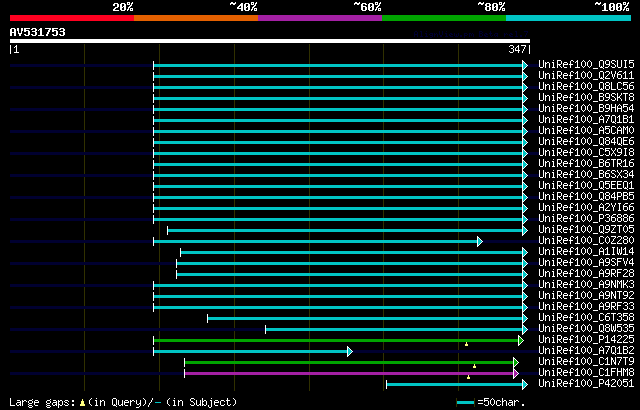Select the UniRef100_A2YI66 label
The height and width of the screenshot is (410, 640).
pyautogui.click(x=586, y=208)
